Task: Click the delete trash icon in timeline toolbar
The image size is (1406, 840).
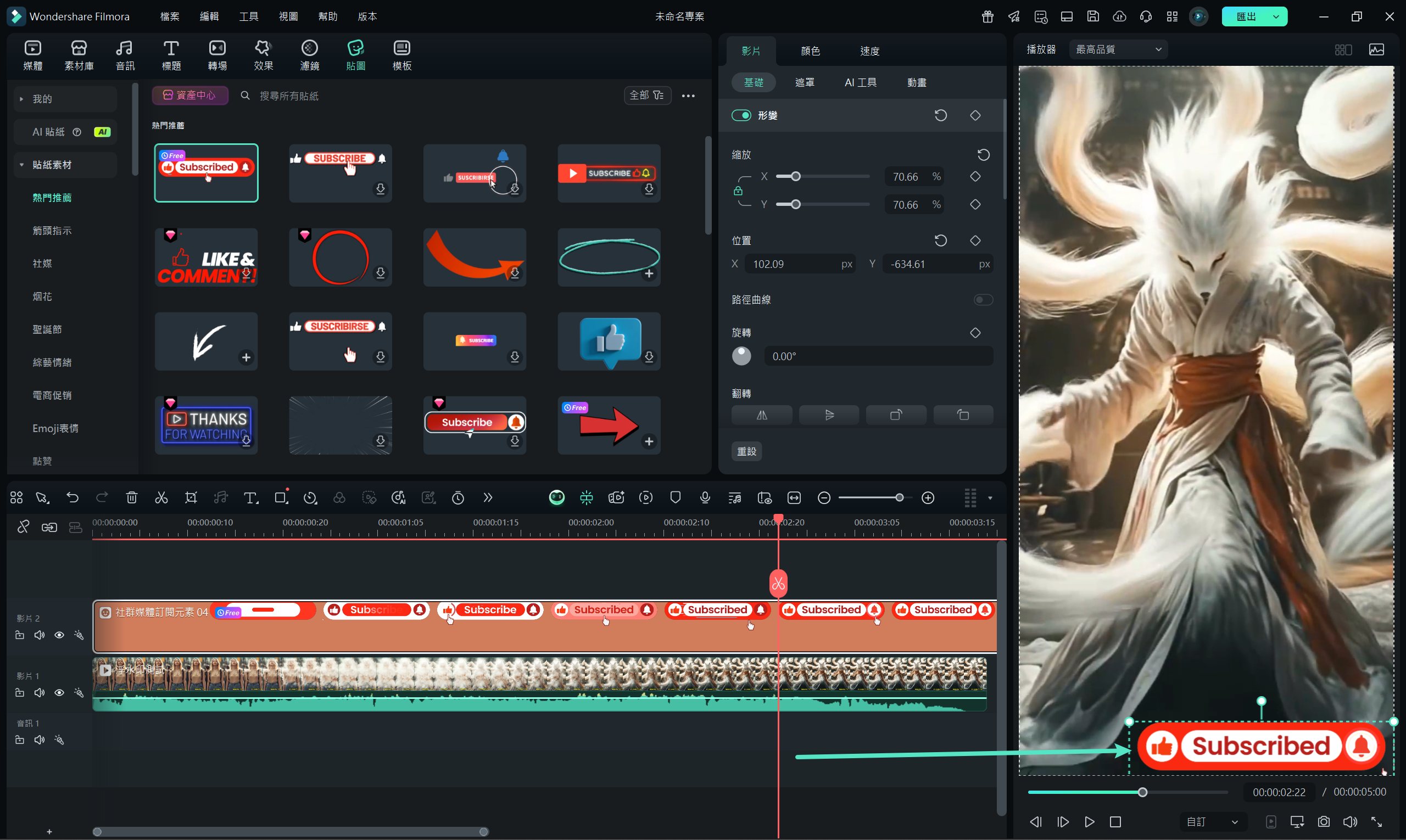Action: coord(132,497)
